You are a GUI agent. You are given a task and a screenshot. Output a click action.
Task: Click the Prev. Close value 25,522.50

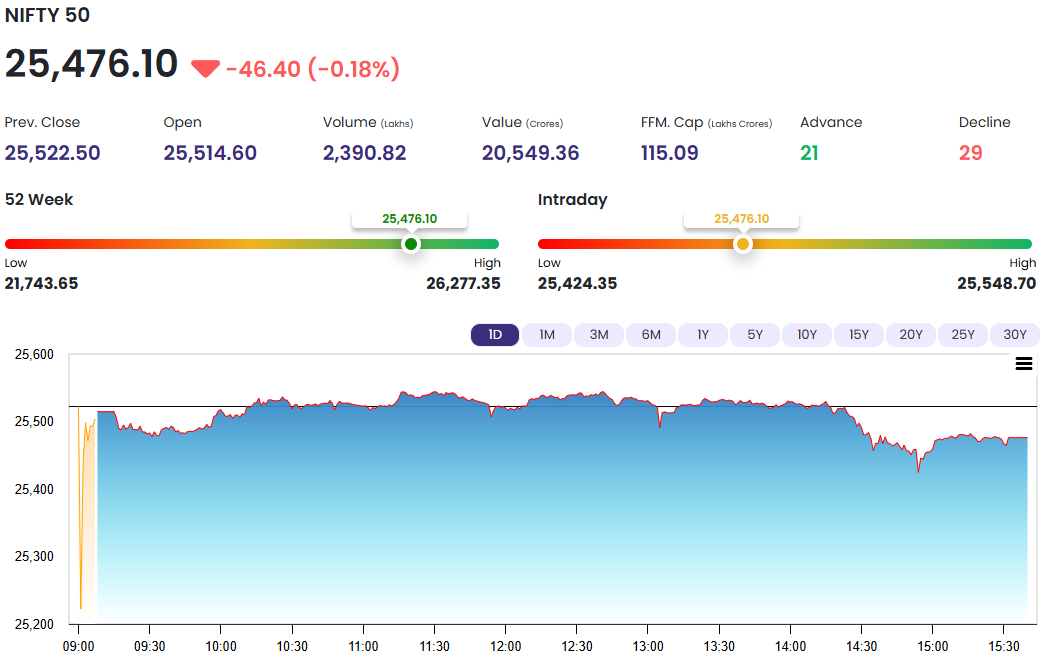pos(53,153)
